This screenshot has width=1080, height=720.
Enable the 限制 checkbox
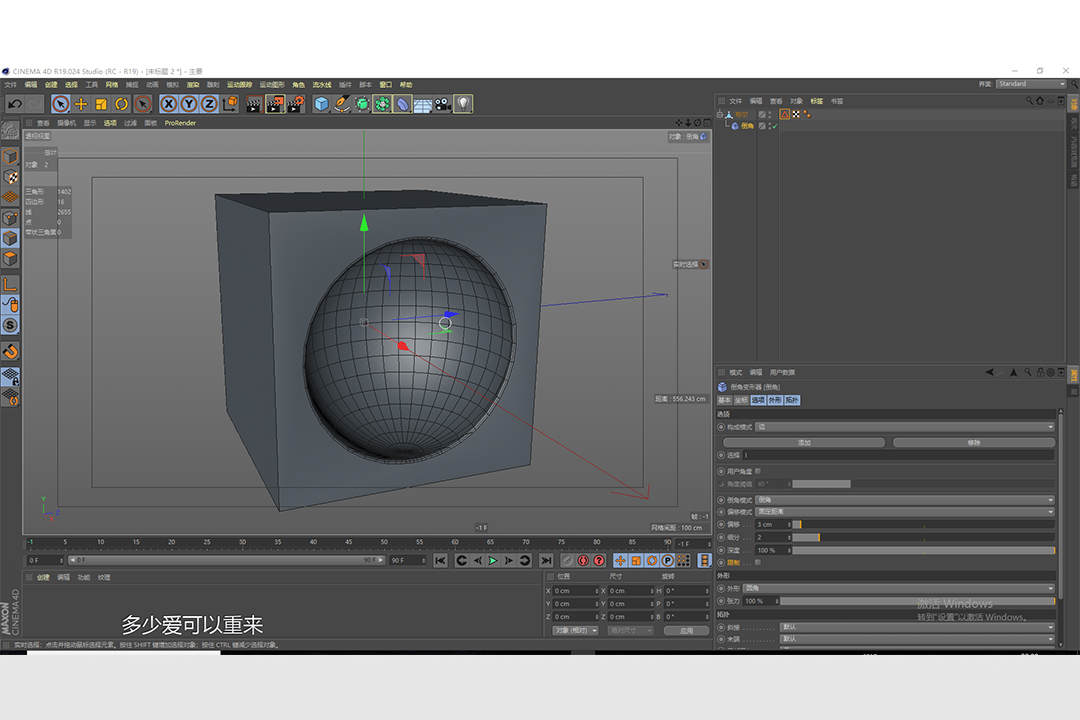click(x=758, y=562)
